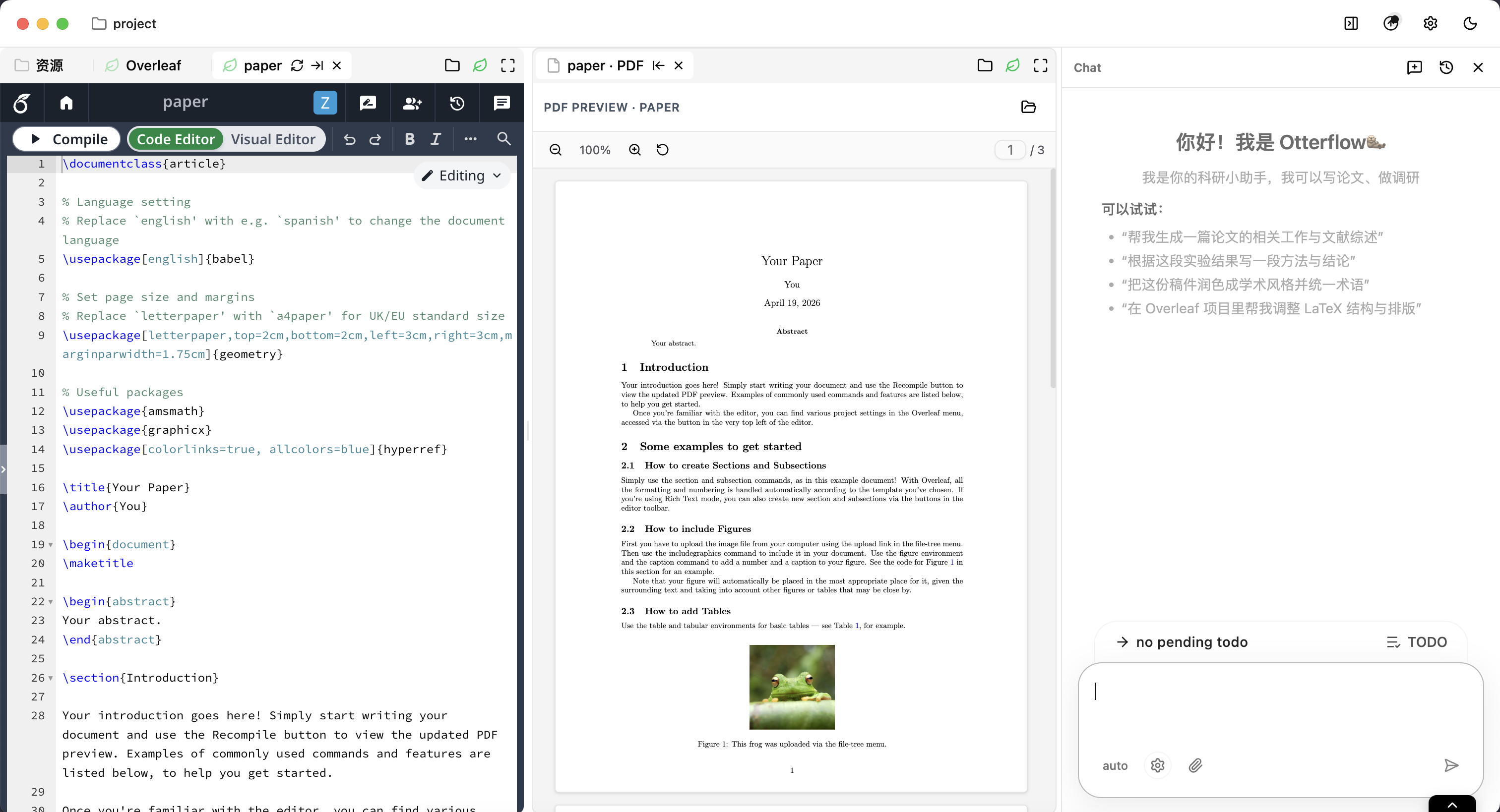Collapse the Introduction section fold on line 26
Screen dimensions: 1500x812
coord(51,678)
